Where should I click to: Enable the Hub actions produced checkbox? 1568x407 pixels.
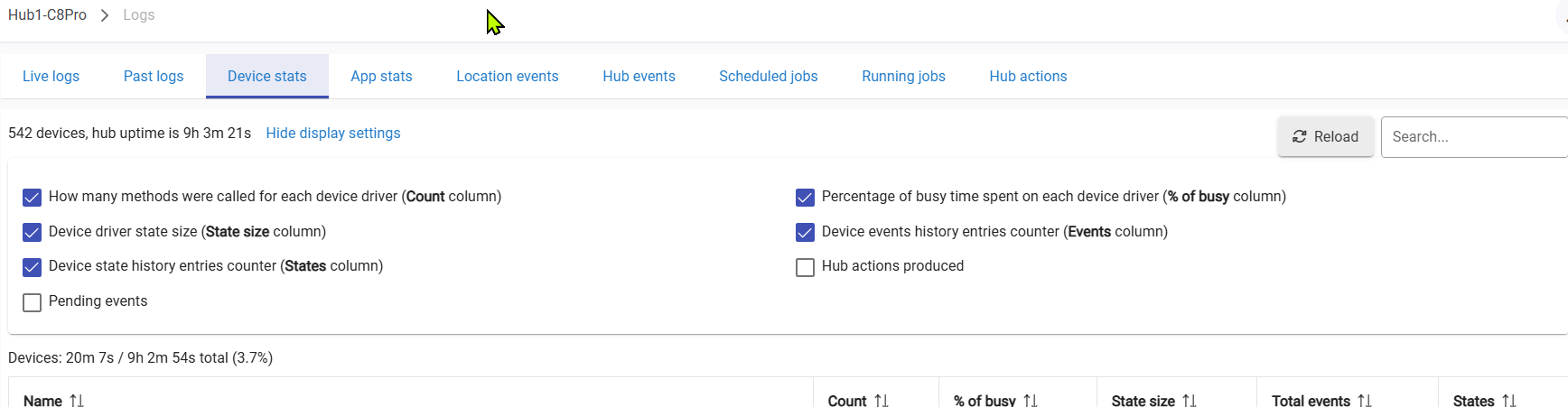click(x=805, y=267)
